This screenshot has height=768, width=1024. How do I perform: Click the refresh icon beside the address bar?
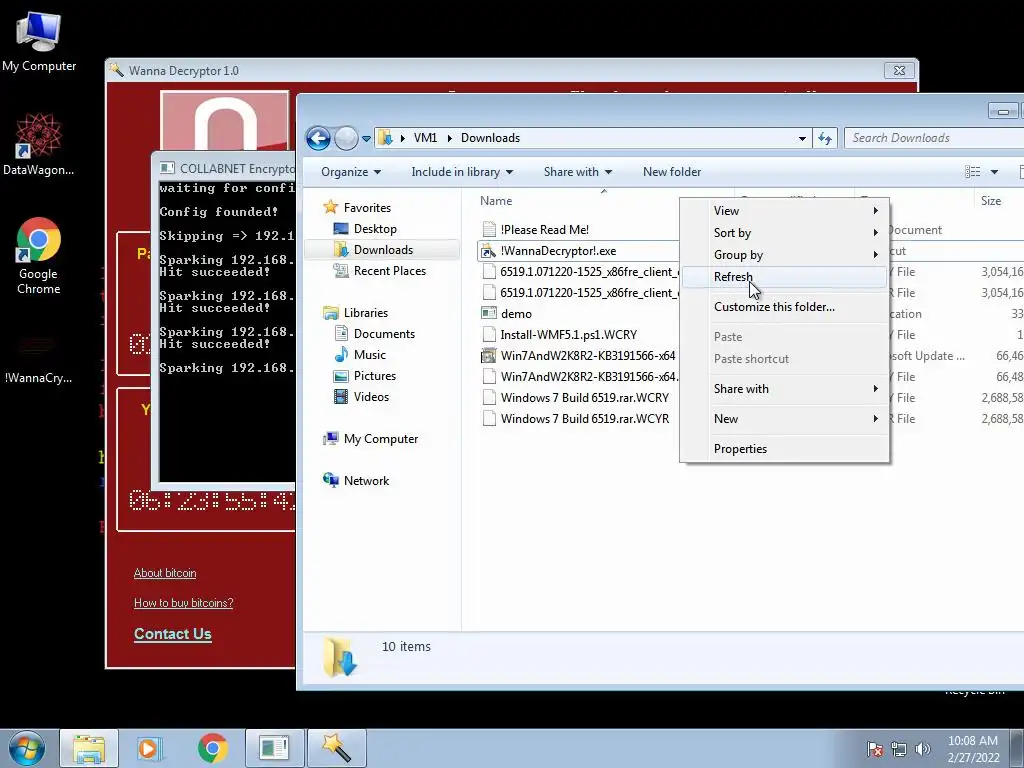pyautogui.click(x=825, y=138)
